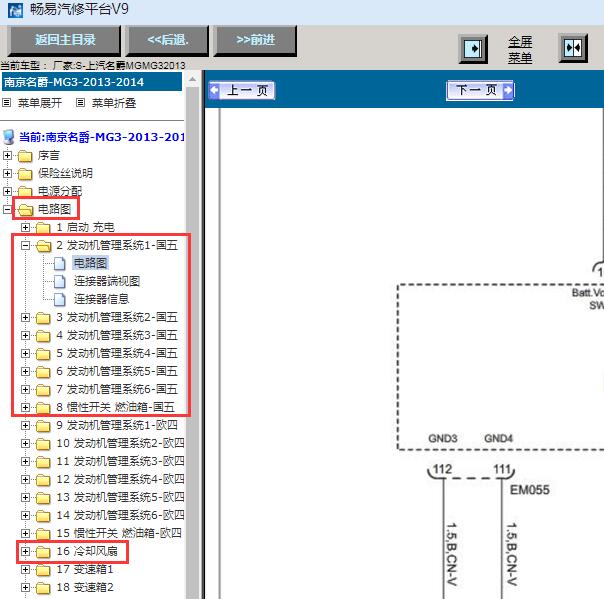
Task: Go to previous page 上一页
Action: (242, 91)
